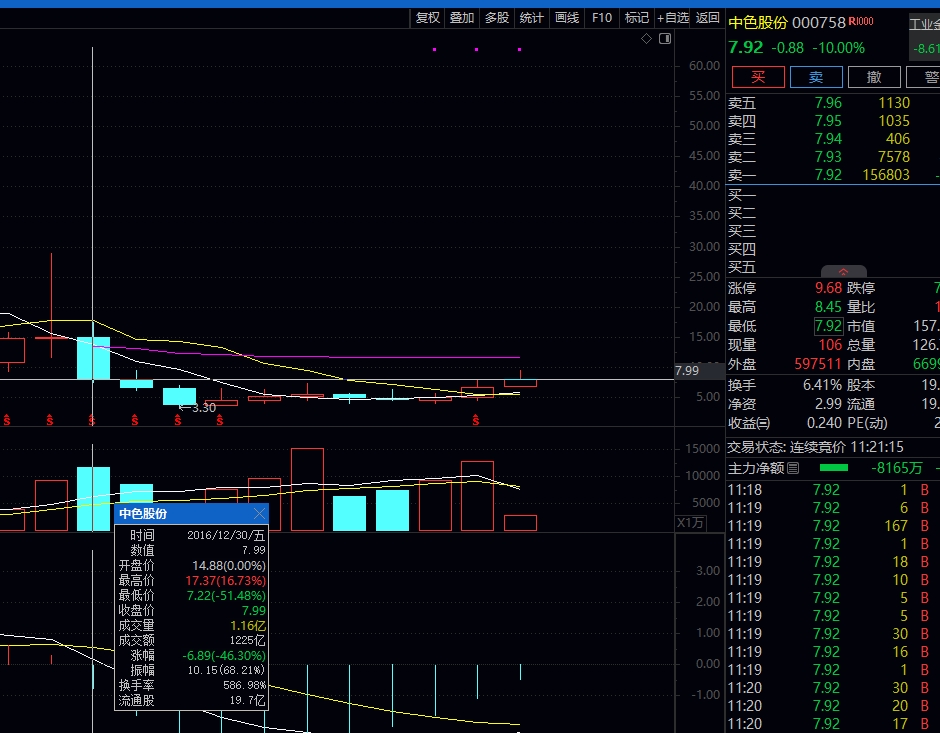940x733 pixels.
Task: Open the F10 company info
Action: [602, 18]
